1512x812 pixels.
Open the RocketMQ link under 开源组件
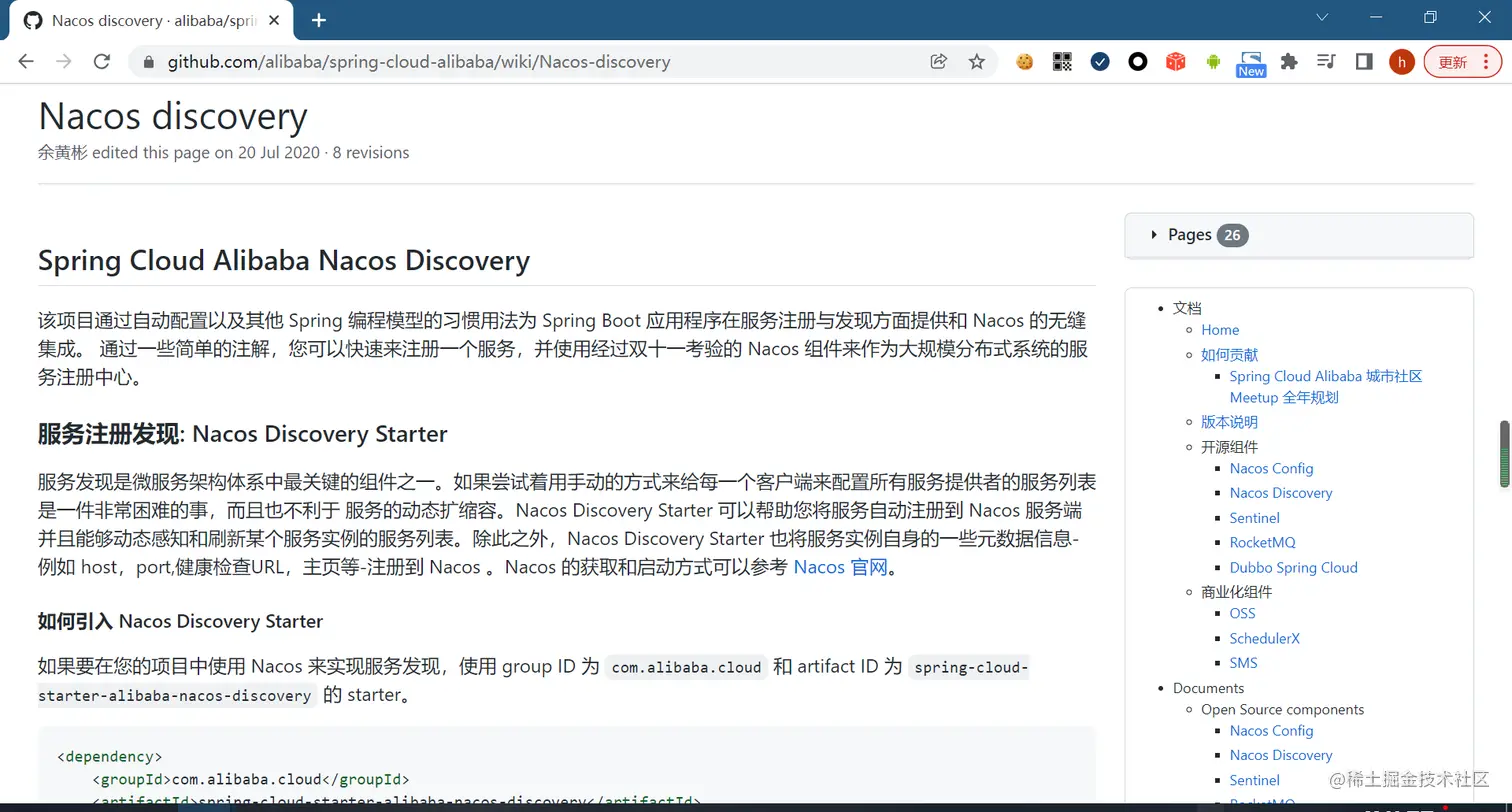click(x=1262, y=543)
